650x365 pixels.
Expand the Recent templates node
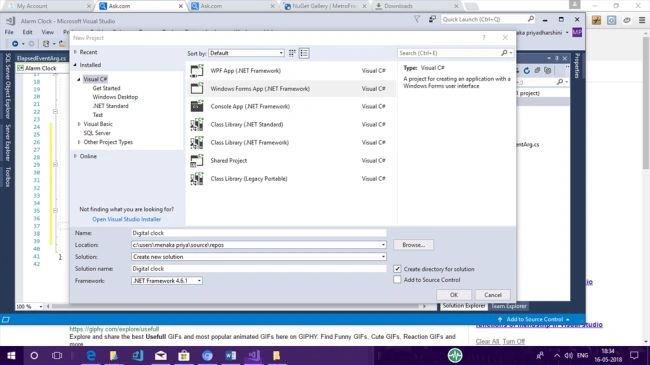click(x=75, y=52)
